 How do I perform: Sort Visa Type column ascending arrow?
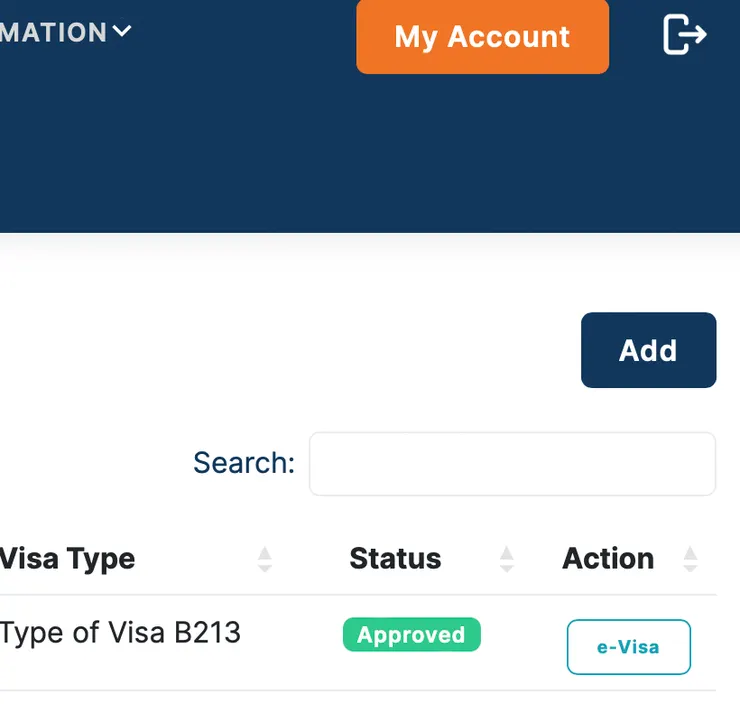tap(264, 551)
